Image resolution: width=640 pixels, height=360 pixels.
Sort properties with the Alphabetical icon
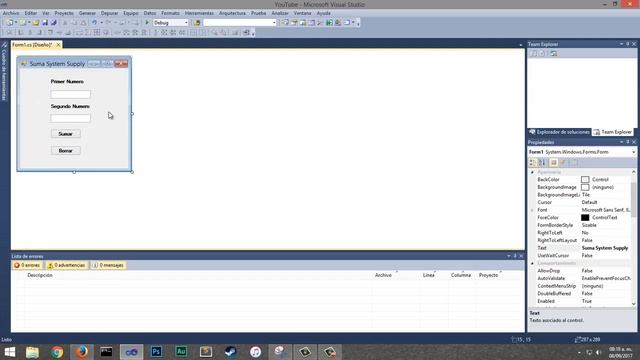pos(542,163)
